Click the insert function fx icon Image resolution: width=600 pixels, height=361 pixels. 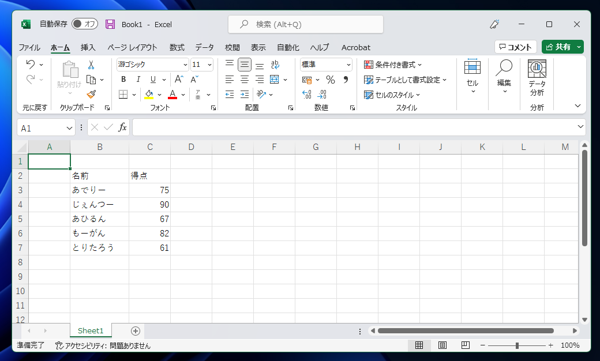pyautogui.click(x=122, y=127)
